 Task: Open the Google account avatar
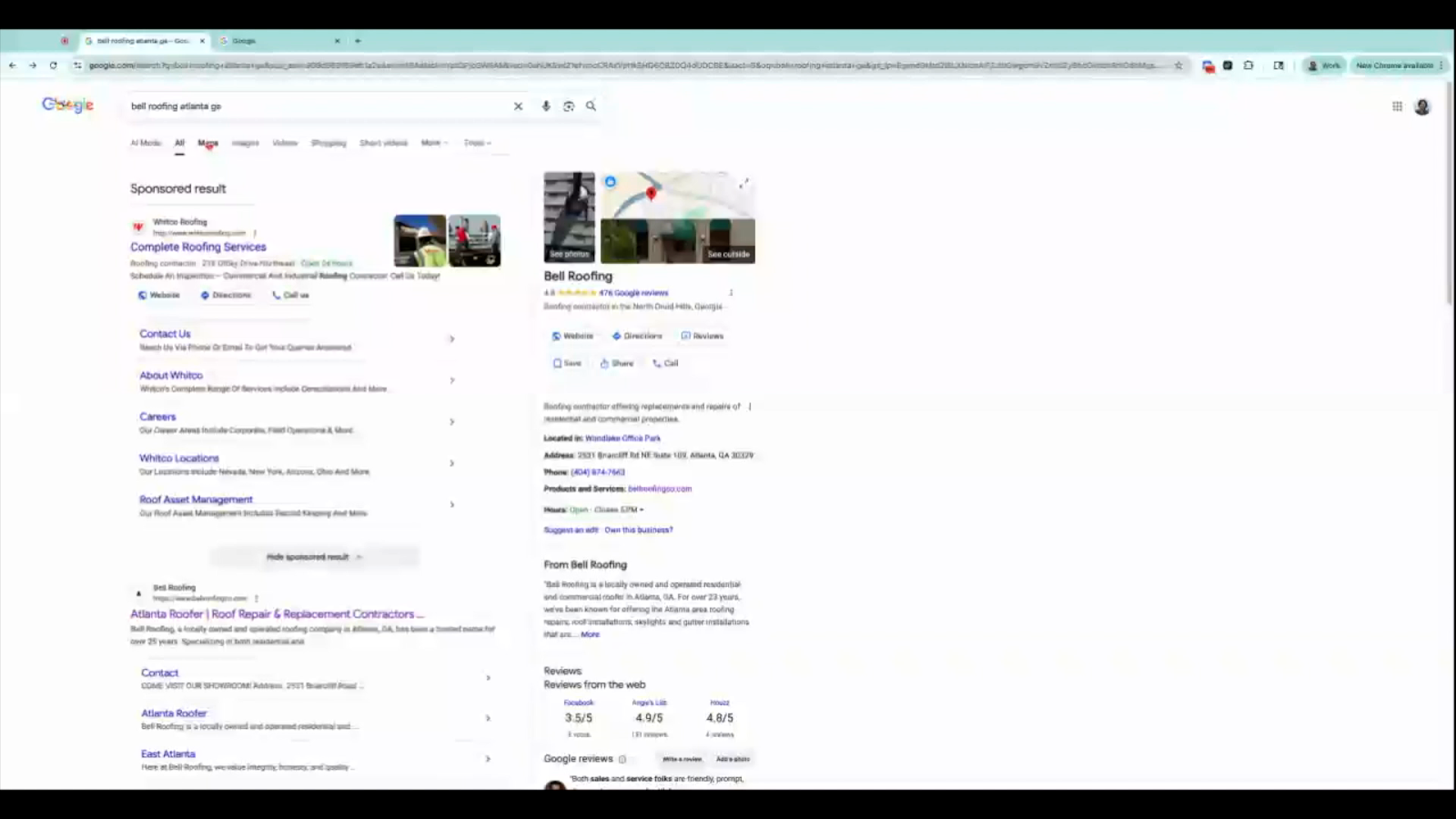[x=1422, y=106]
